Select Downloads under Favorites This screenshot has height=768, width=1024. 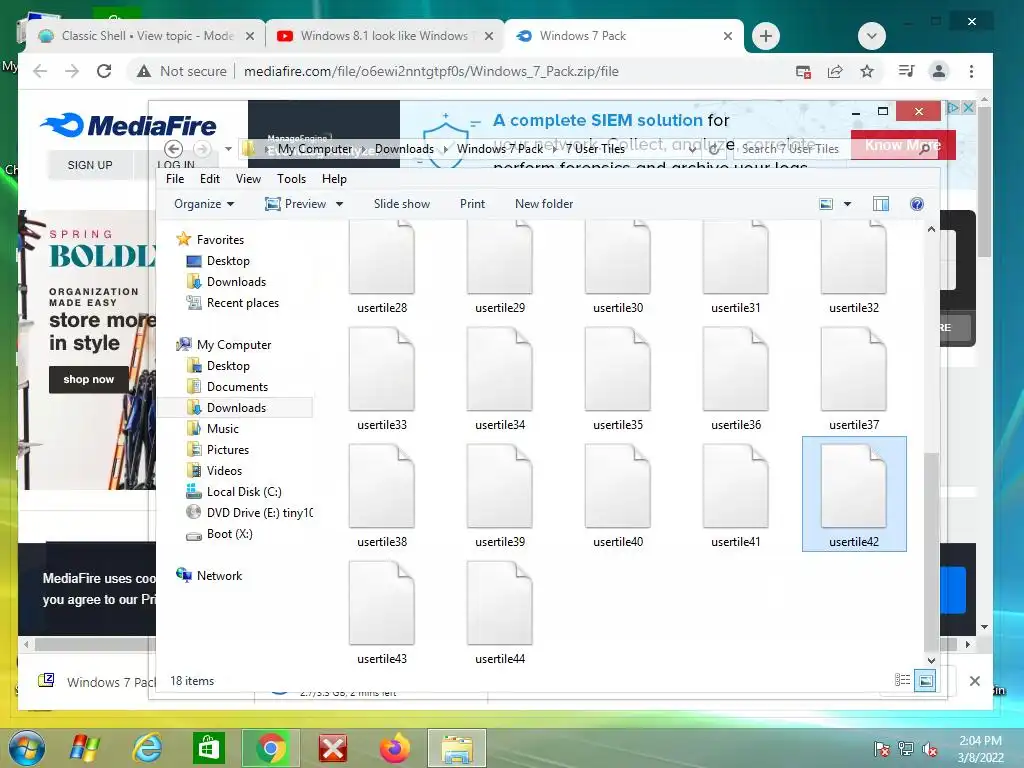point(236,282)
